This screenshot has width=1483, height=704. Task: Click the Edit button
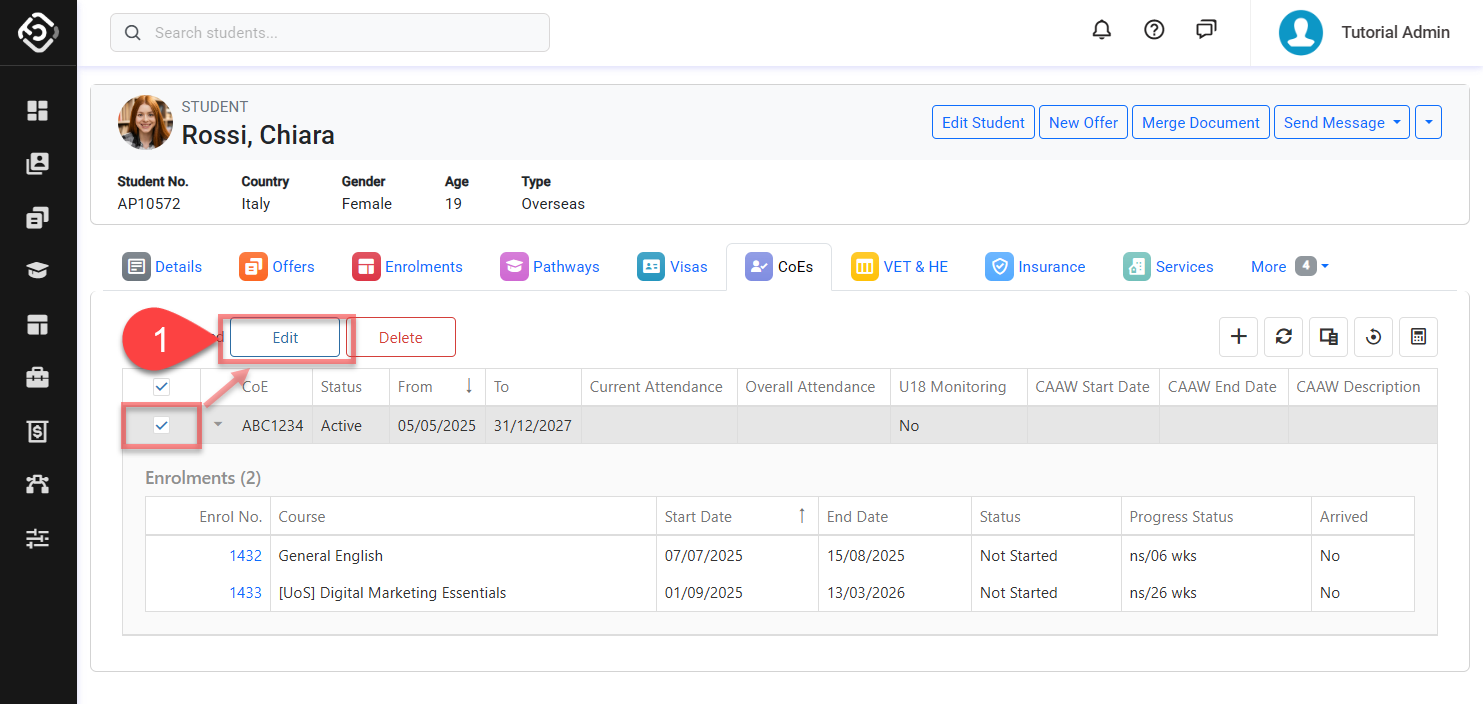(x=285, y=338)
